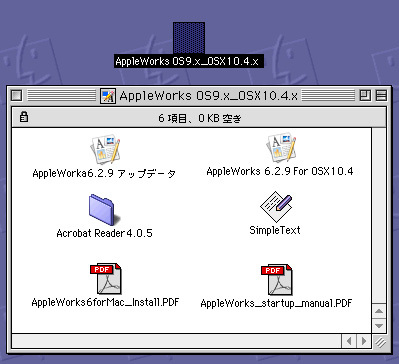399x364 pixels.
Task: Click the vertical scroll up arrow
Action: click(379, 311)
